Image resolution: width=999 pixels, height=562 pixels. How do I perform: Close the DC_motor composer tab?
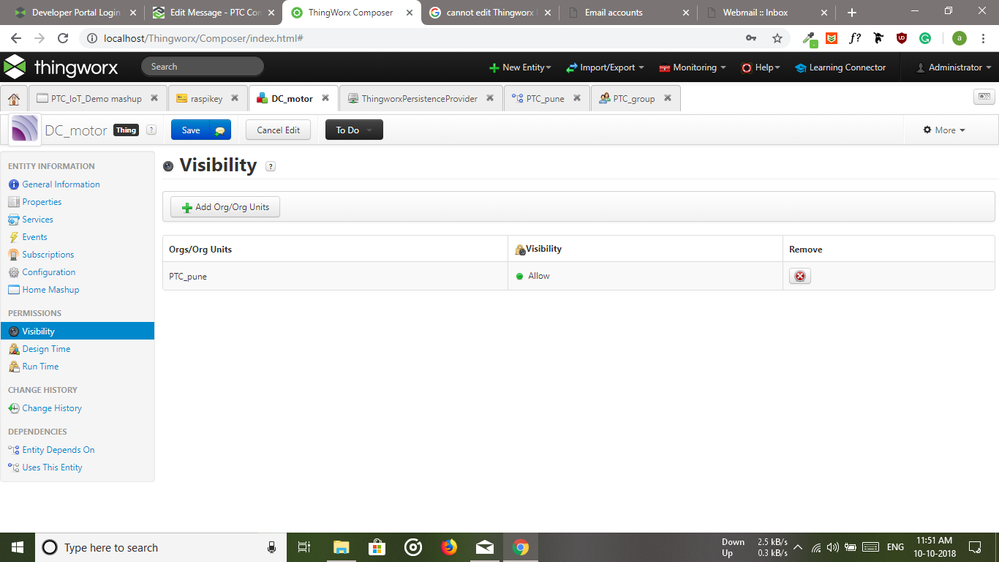tap(325, 98)
